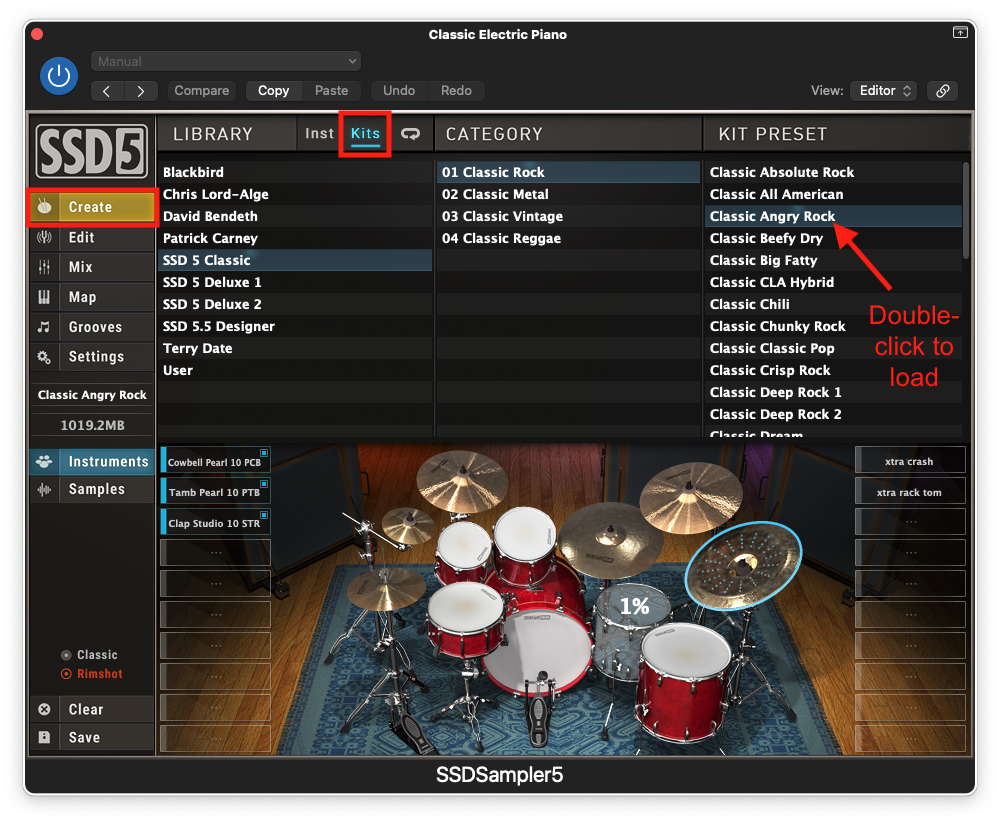Click the Clear button
Image resolution: width=1000 pixels, height=823 pixels.
point(92,709)
